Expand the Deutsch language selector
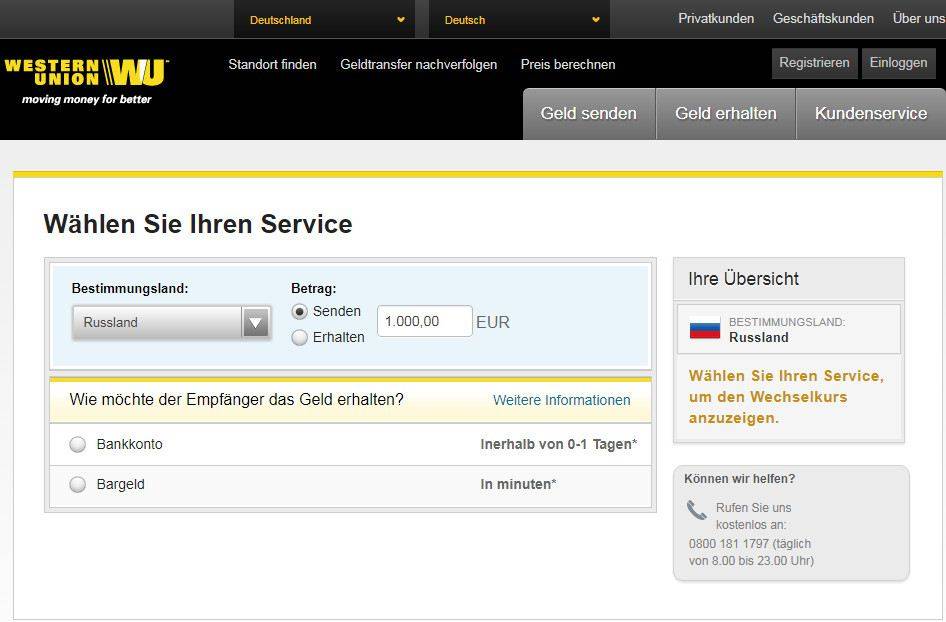 [x=522, y=20]
